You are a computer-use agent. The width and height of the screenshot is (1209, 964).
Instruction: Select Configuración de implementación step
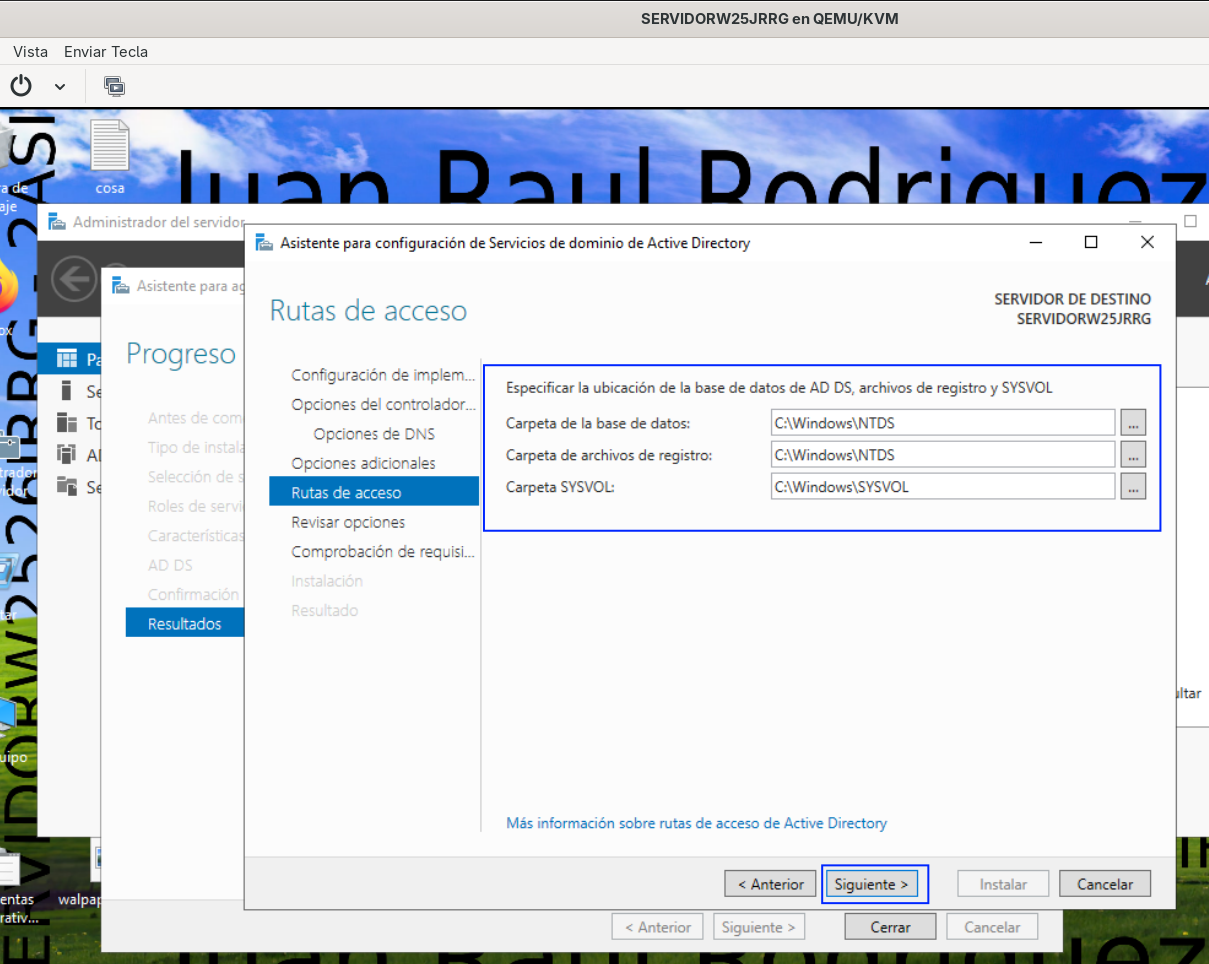[x=383, y=375]
